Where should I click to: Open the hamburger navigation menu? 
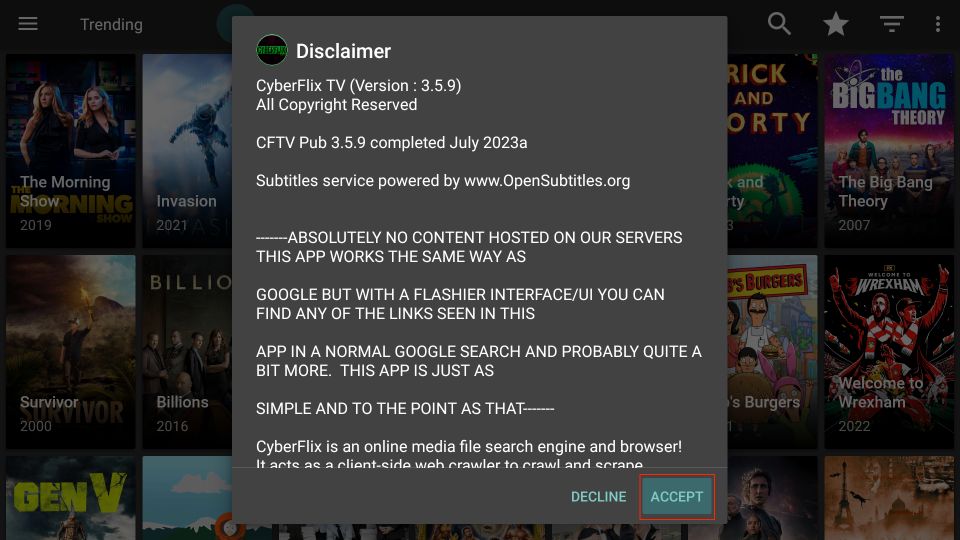28,24
